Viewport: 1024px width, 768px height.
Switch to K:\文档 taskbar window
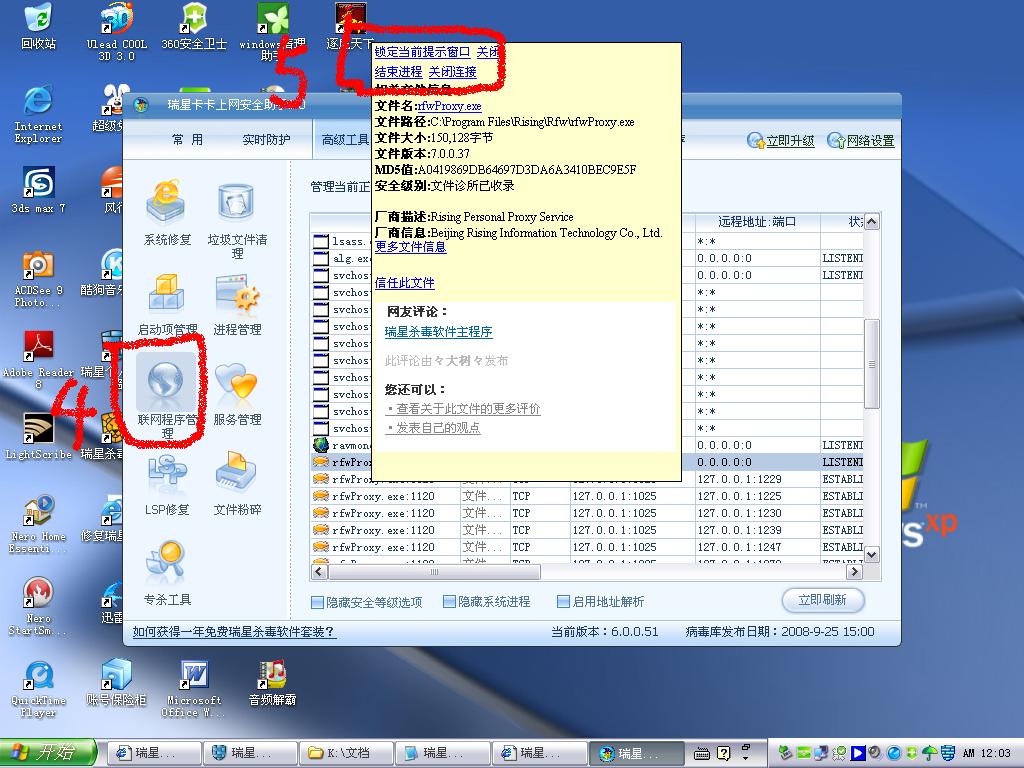coord(345,753)
